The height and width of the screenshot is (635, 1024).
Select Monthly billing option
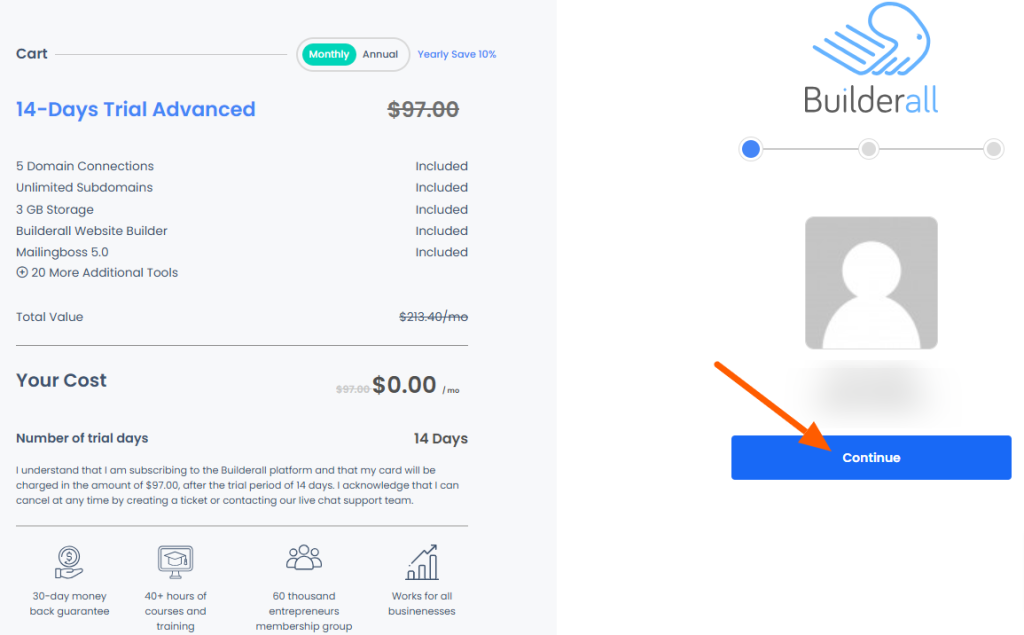point(328,54)
